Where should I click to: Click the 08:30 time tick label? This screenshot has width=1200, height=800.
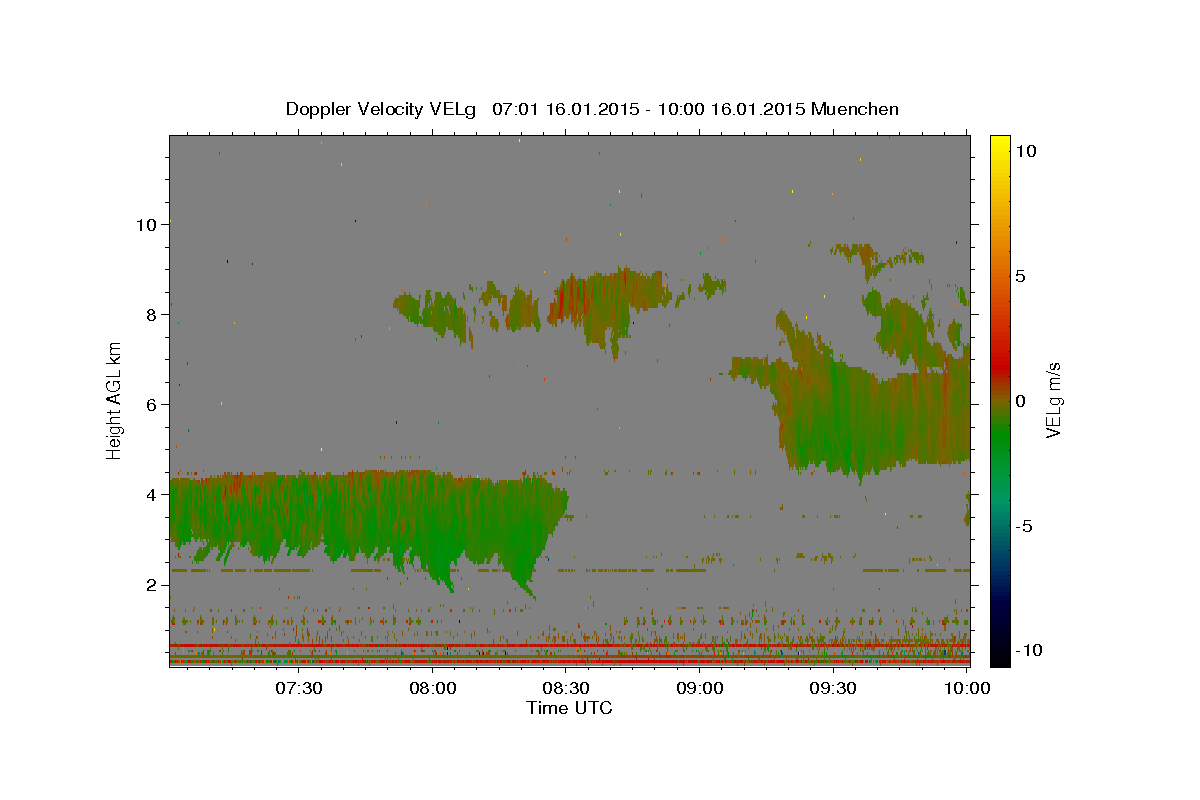click(565, 688)
